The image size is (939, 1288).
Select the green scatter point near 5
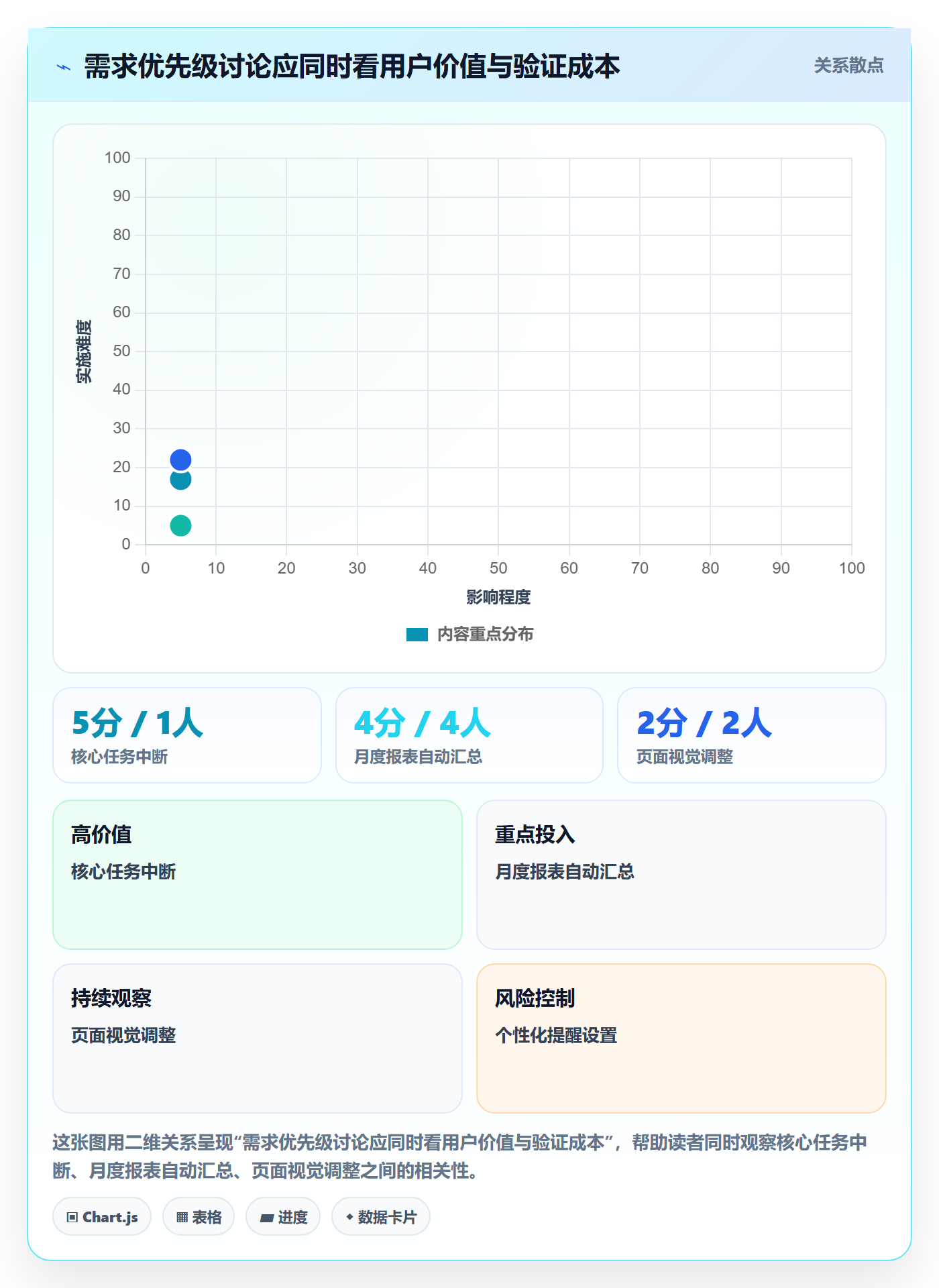coord(180,525)
